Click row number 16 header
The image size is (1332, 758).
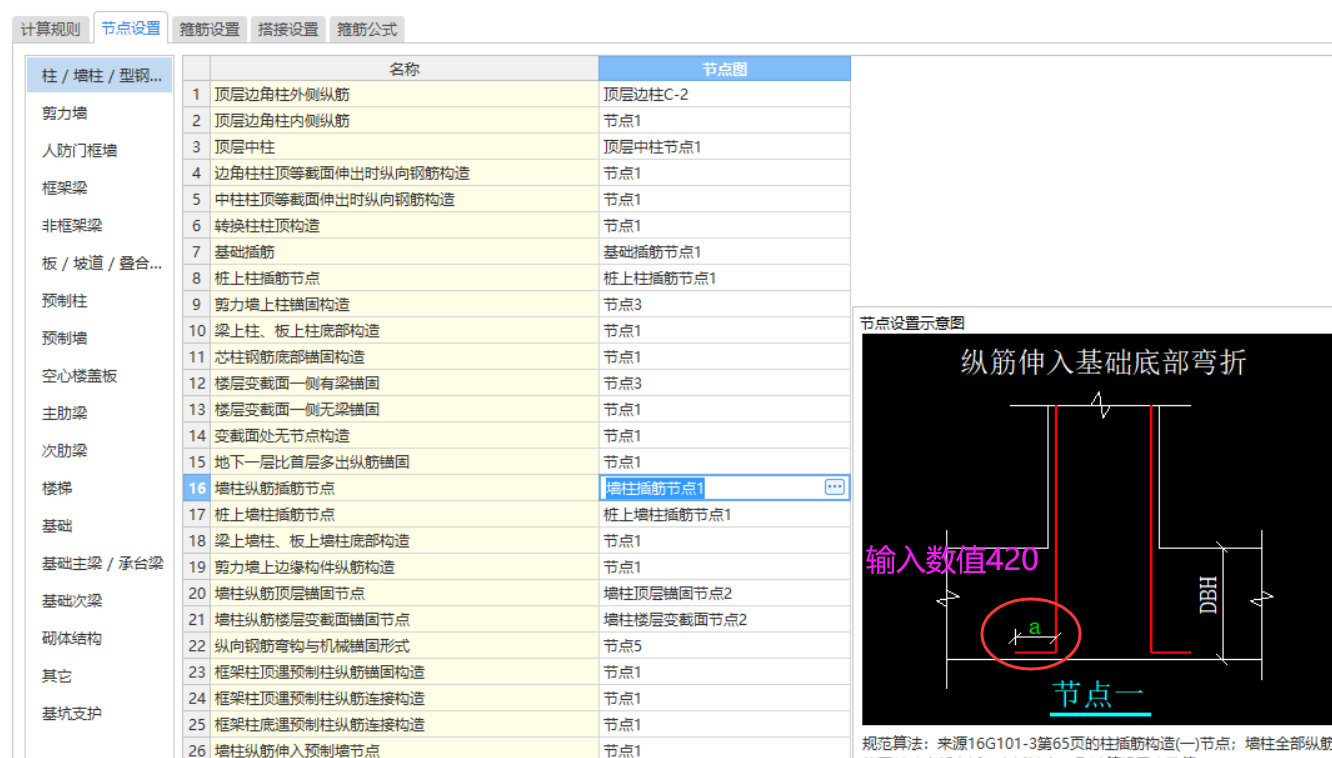click(196, 488)
